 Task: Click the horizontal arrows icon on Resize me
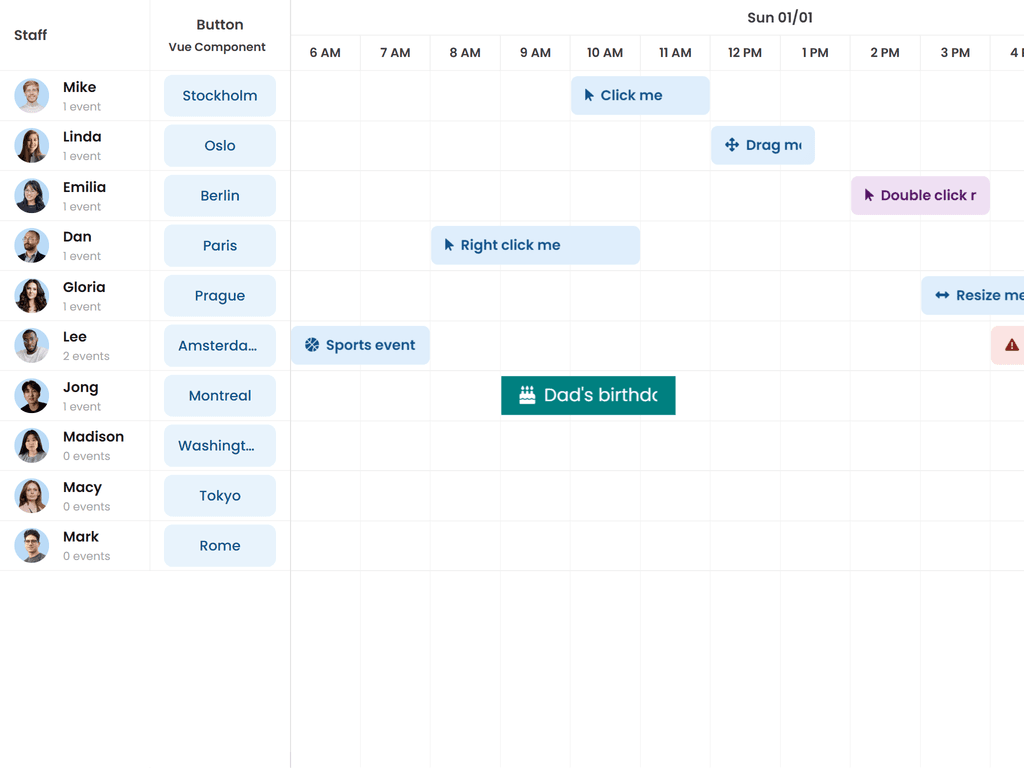point(942,296)
